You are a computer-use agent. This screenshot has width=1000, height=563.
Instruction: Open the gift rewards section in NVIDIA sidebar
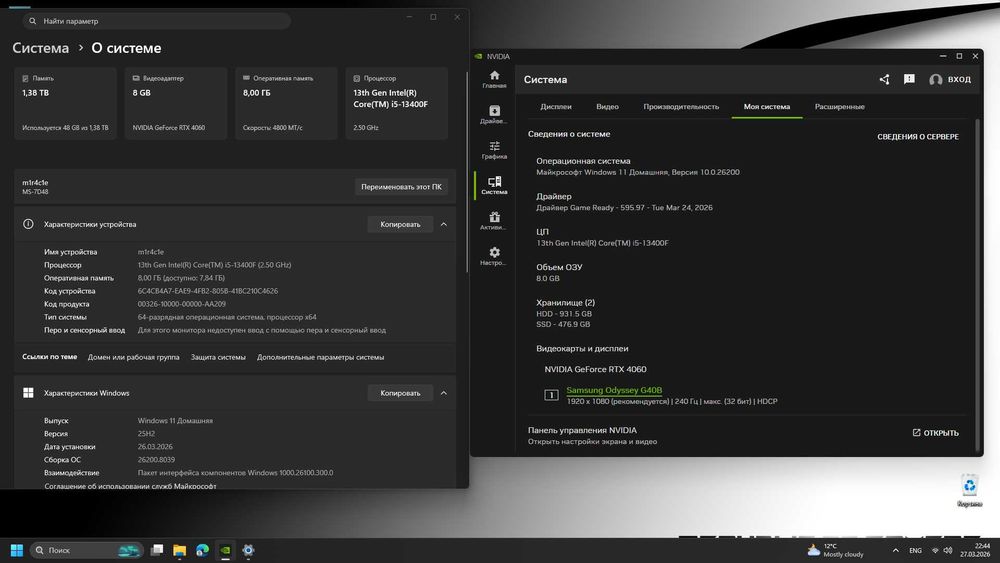coord(494,221)
